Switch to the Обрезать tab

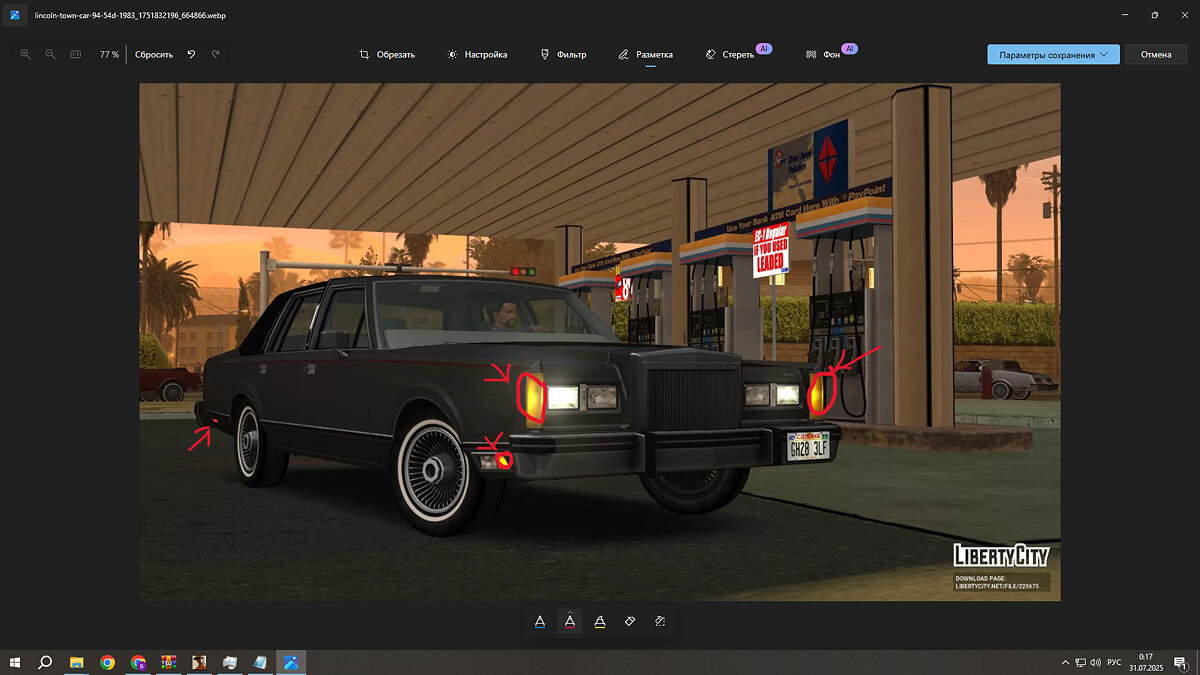[387, 54]
